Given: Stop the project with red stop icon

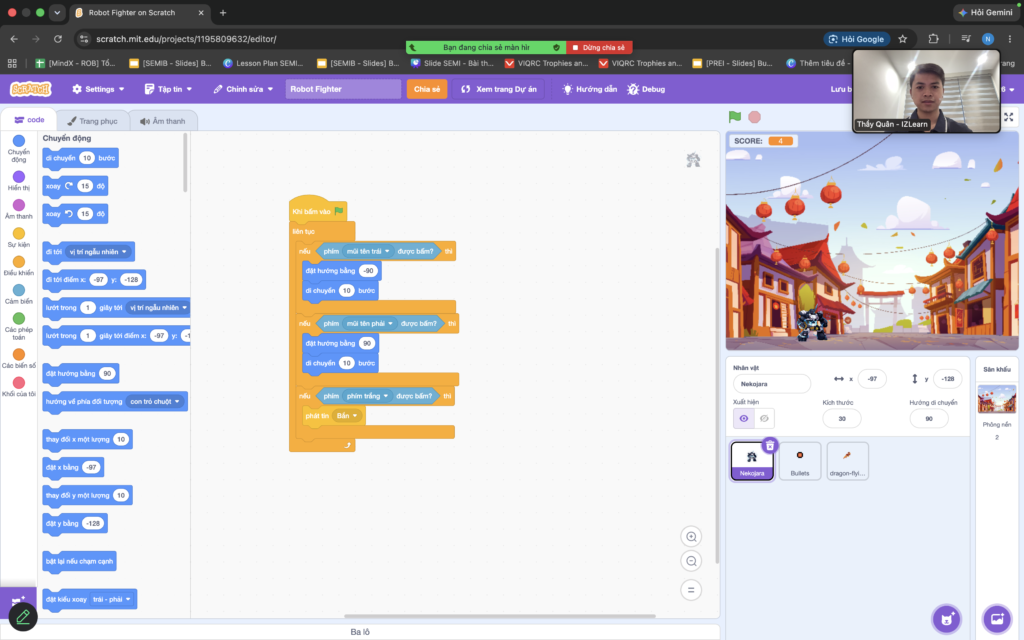Looking at the screenshot, I should (x=754, y=117).
